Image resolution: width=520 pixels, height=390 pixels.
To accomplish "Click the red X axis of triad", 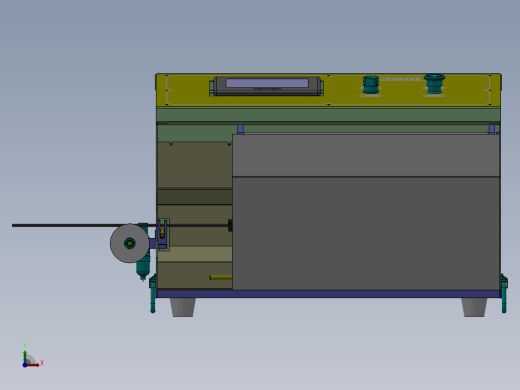I will tap(33, 365).
